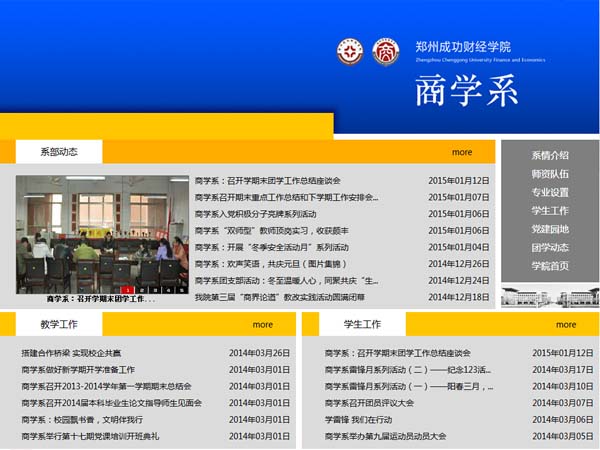Open the 商学系入党积极分子亮牌系列活动 article

(x=269, y=214)
